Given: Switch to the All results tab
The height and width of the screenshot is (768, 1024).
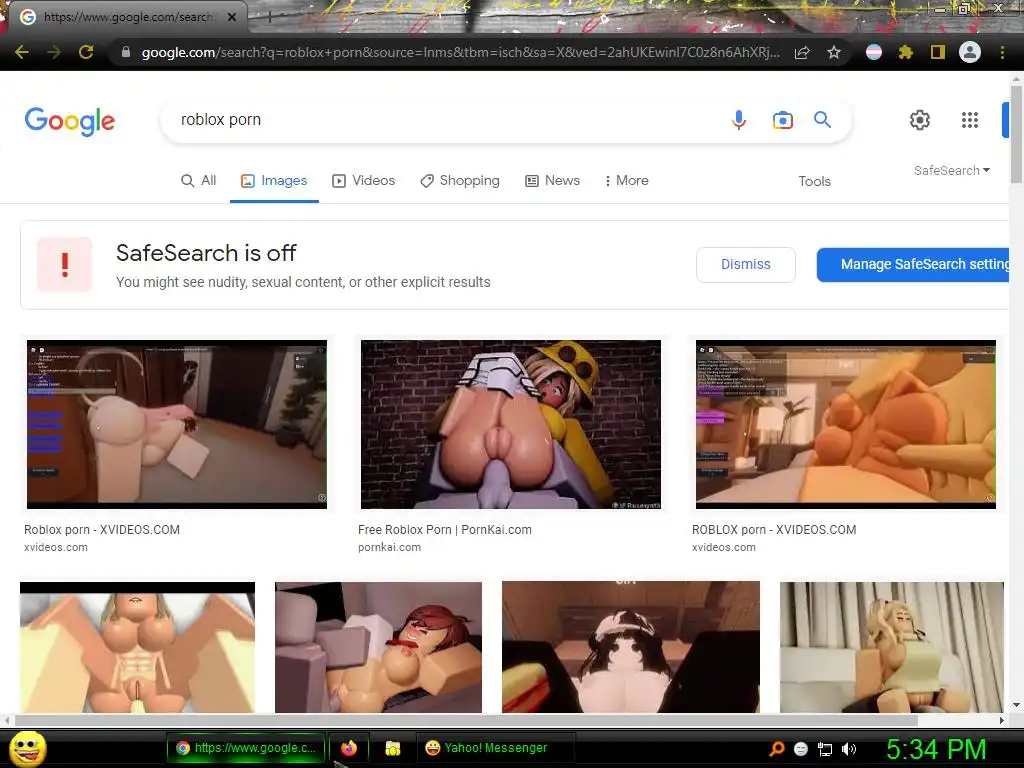Looking at the screenshot, I should coord(199,181).
